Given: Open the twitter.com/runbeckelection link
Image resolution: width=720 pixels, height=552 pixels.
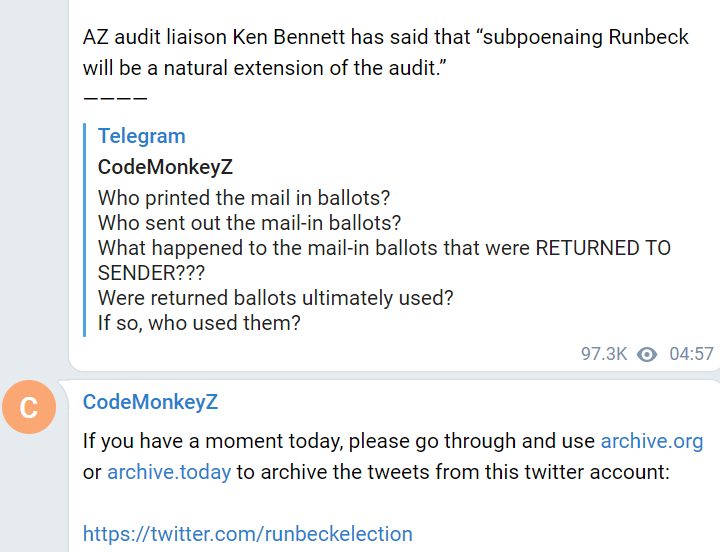Looking at the screenshot, I should tap(248, 534).
